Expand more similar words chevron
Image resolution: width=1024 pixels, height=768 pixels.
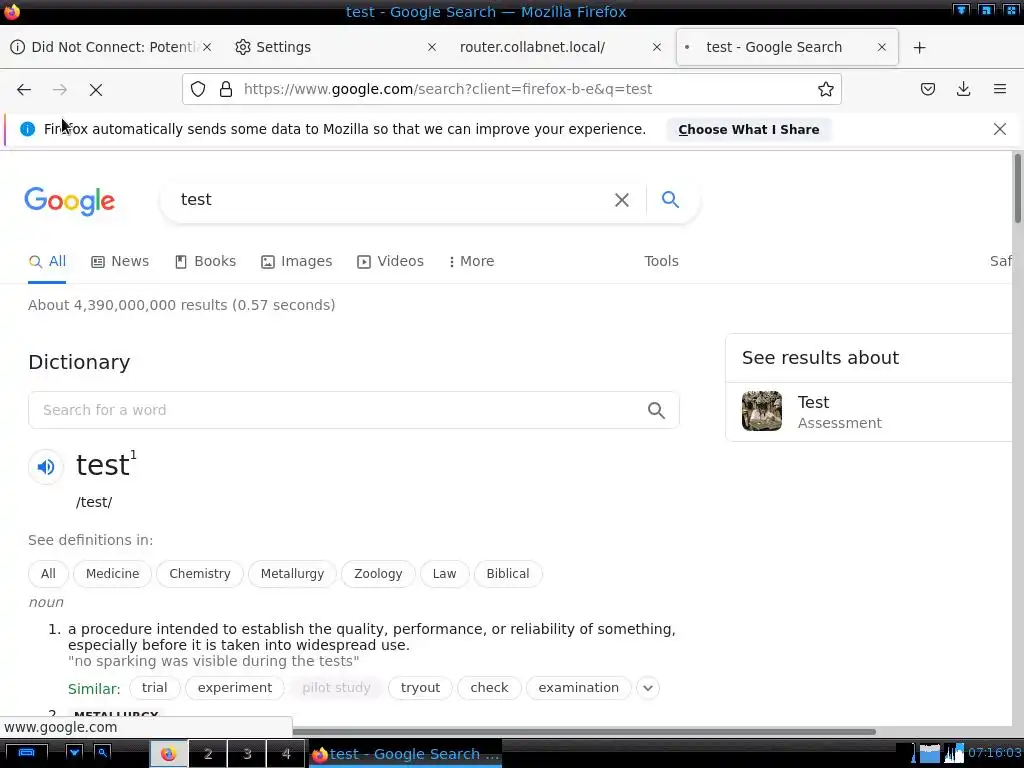tap(648, 688)
